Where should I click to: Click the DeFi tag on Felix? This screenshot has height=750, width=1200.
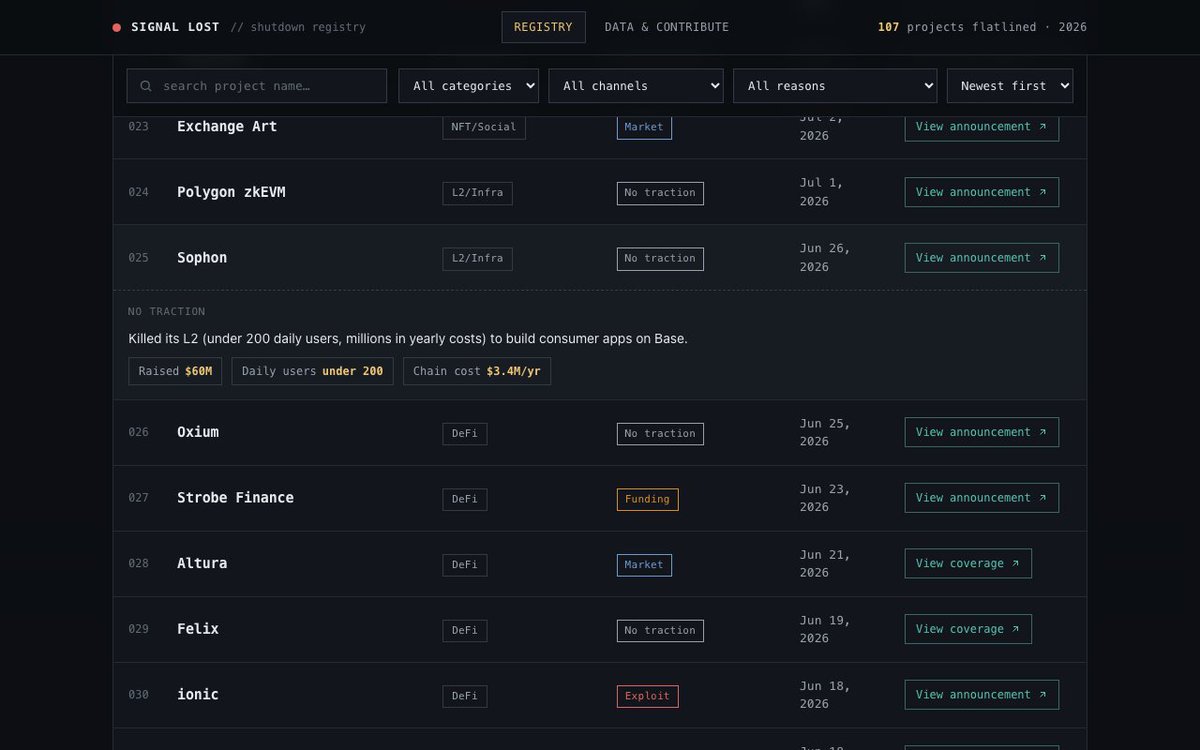point(465,631)
